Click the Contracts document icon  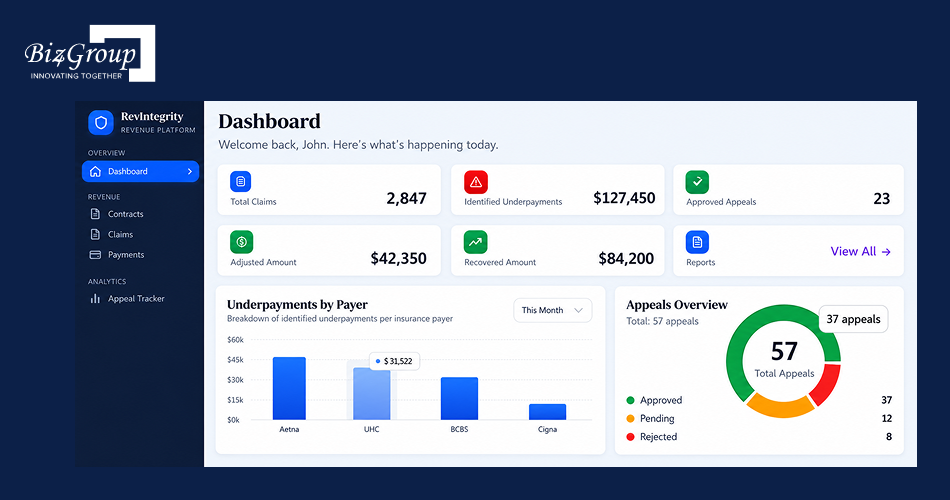click(x=95, y=214)
